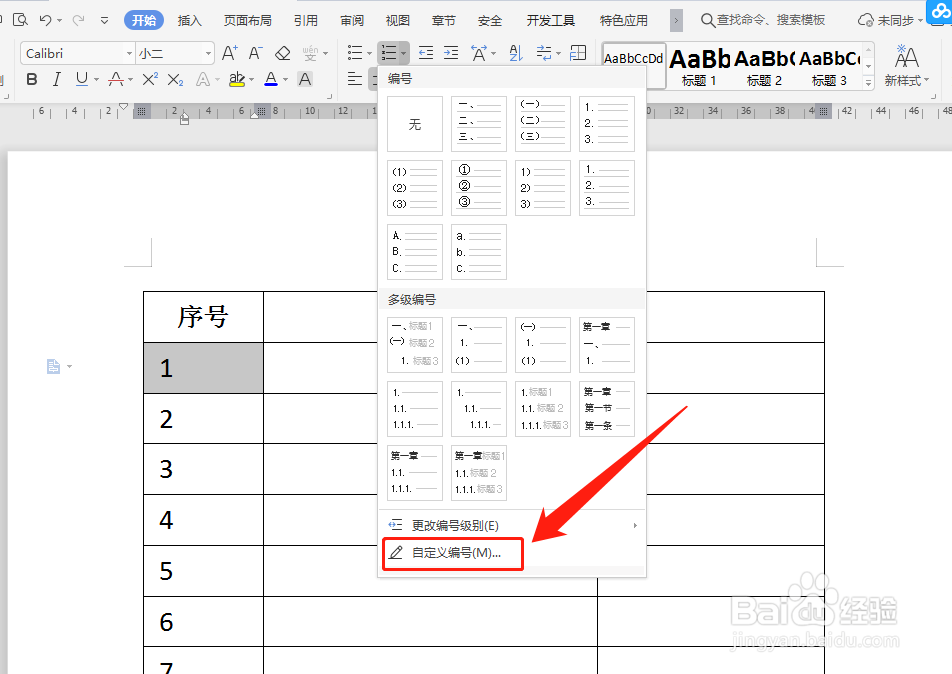Image resolution: width=952 pixels, height=674 pixels.
Task: Choose circled ①②③ numbering style
Action: pyautogui.click(x=479, y=188)
